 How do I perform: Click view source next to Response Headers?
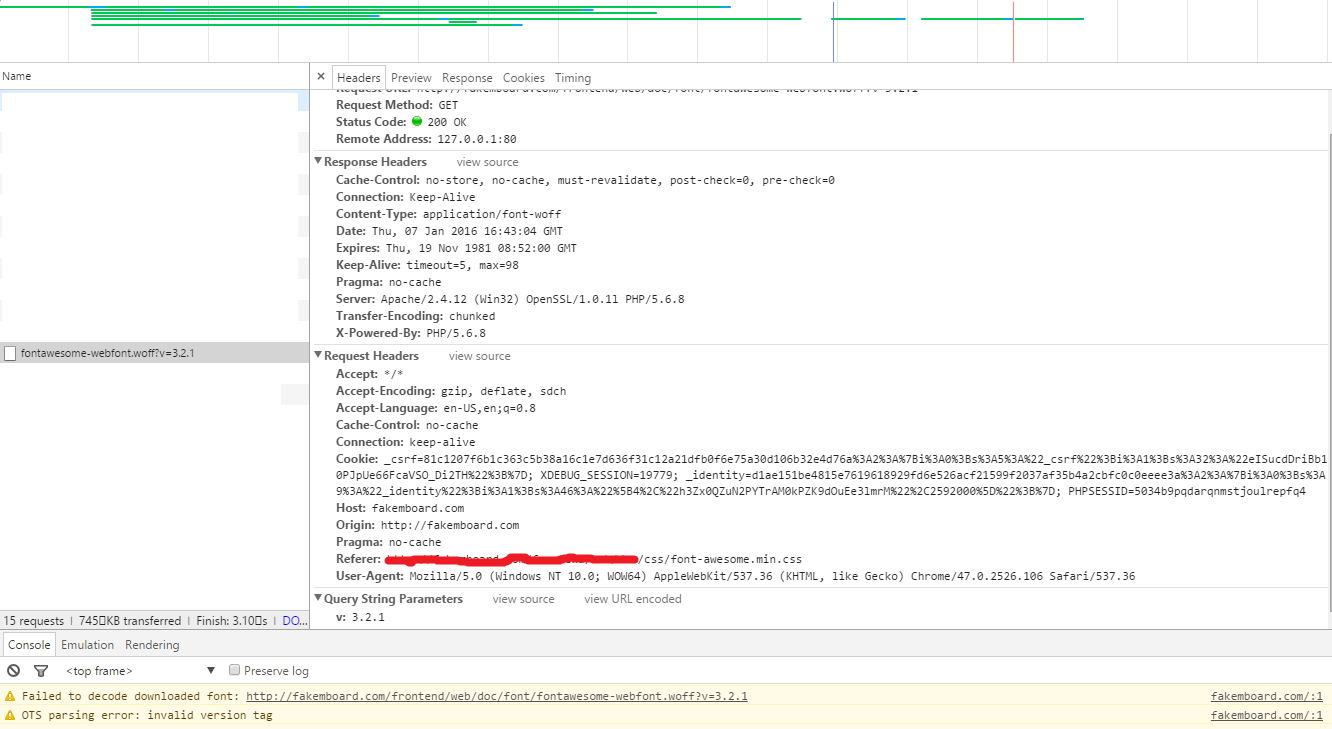[488, 162]
